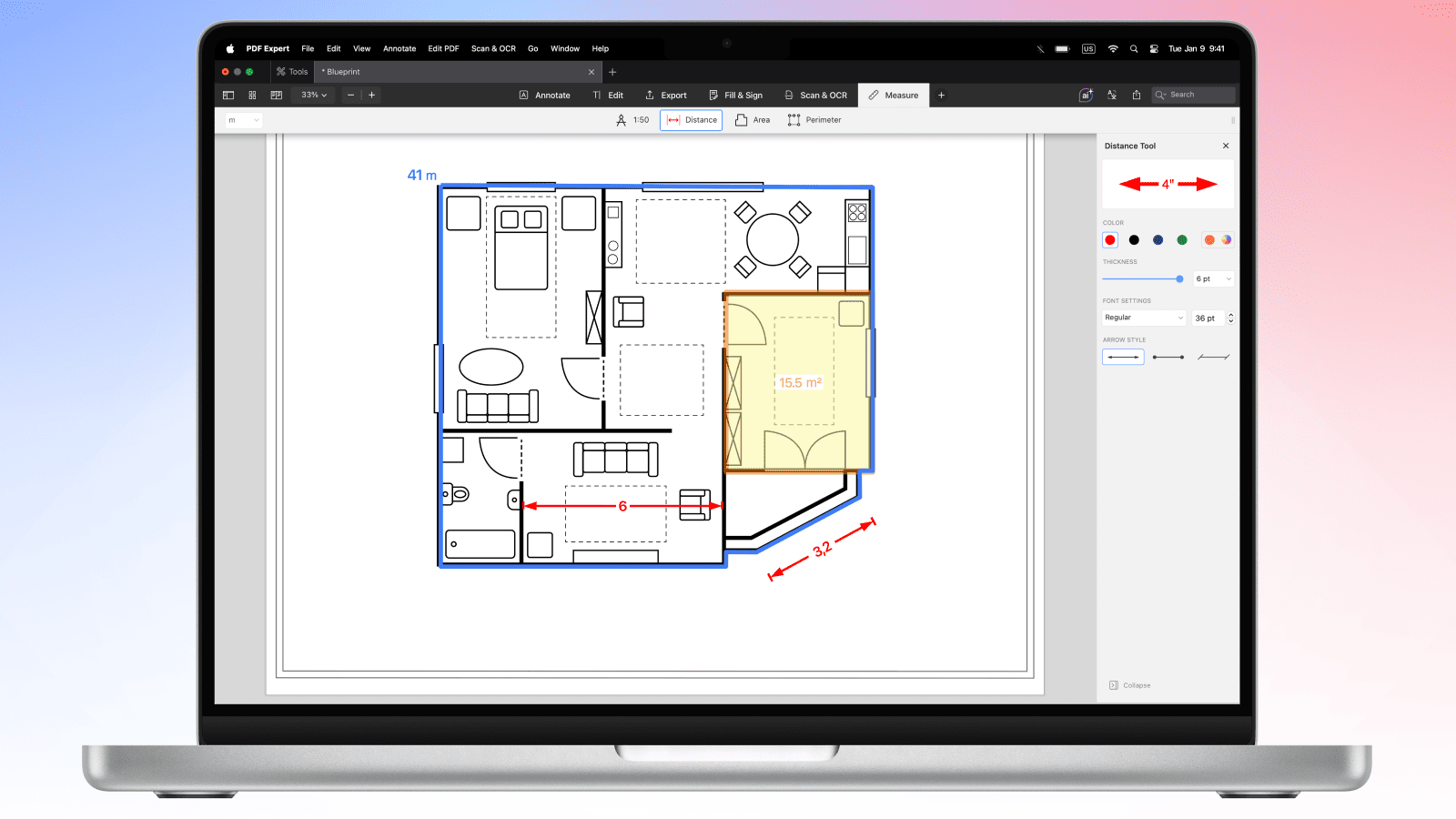Open the Scan & OCR menu
The image size is (1456, 819).
493,49
